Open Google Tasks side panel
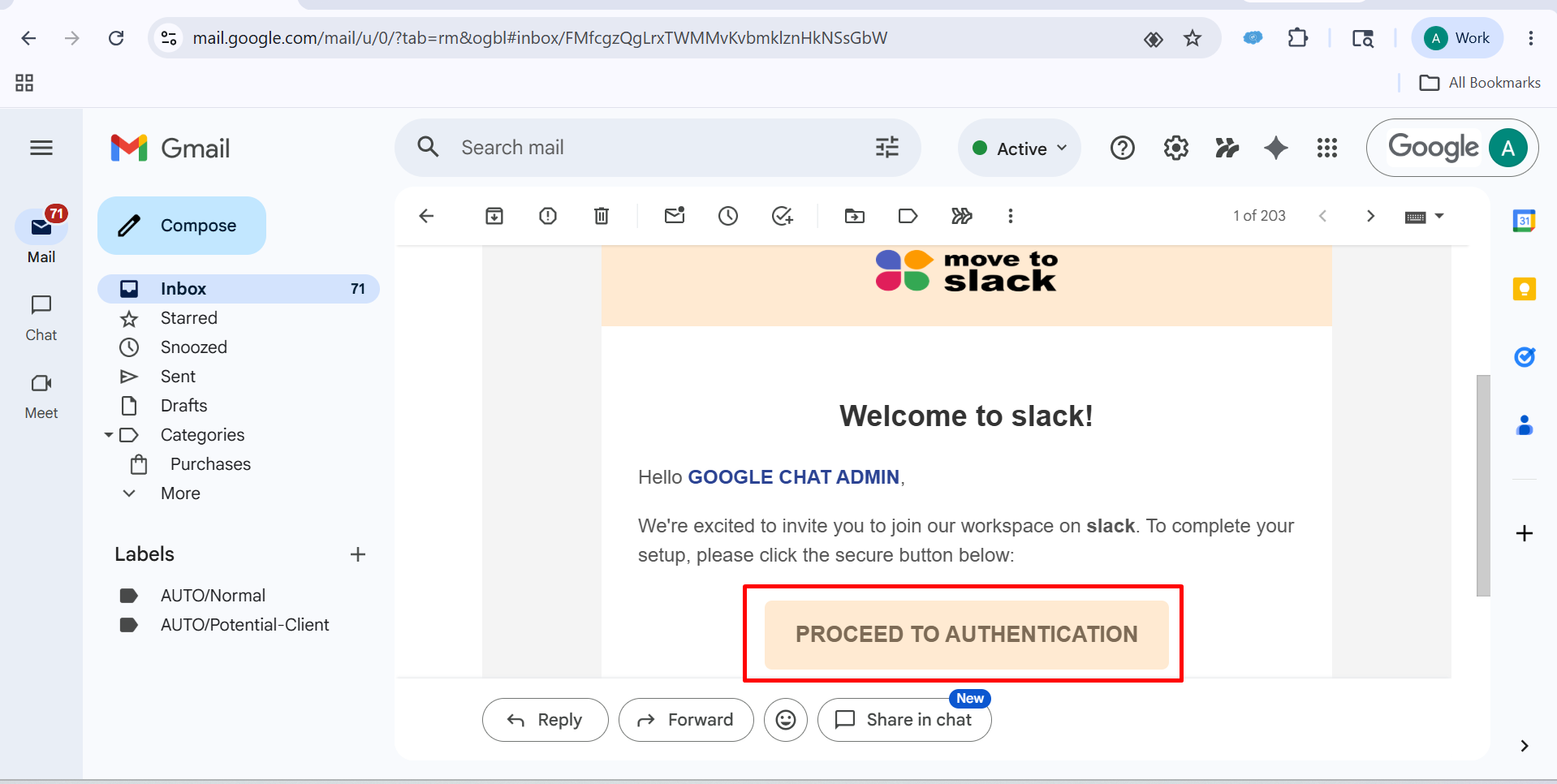This screenshot has width=1557, height=784. point(1525,357)
